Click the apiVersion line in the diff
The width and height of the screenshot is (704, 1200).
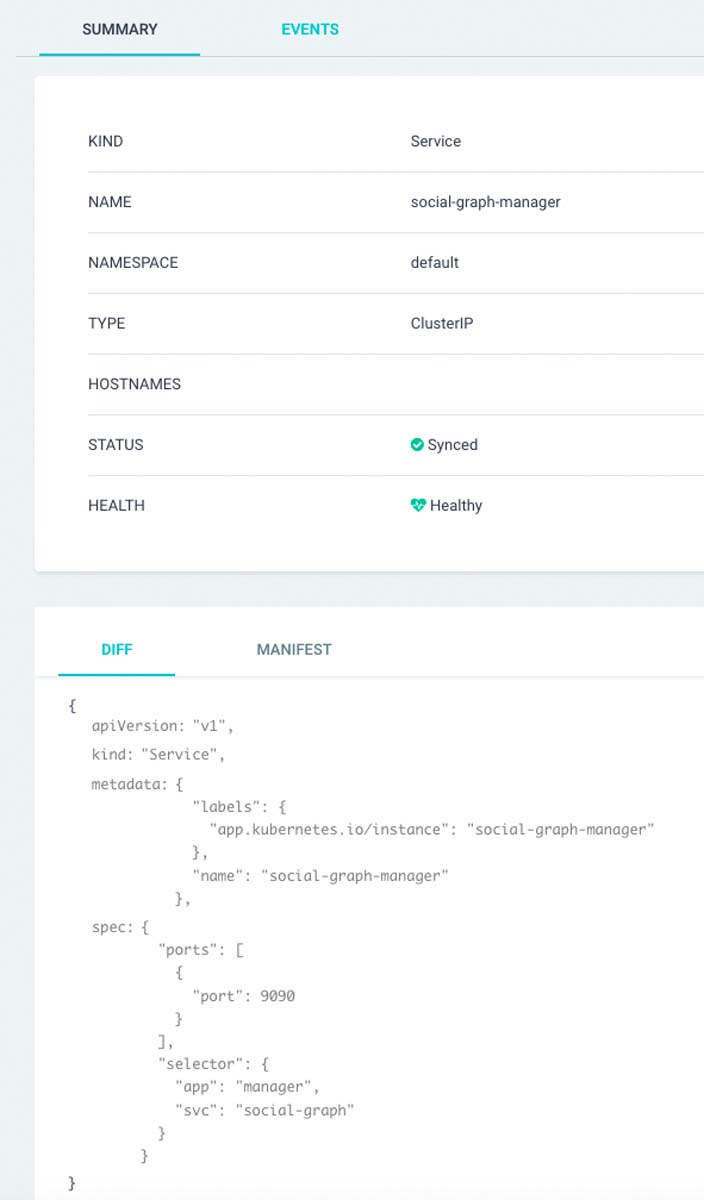tap(162, 727)
